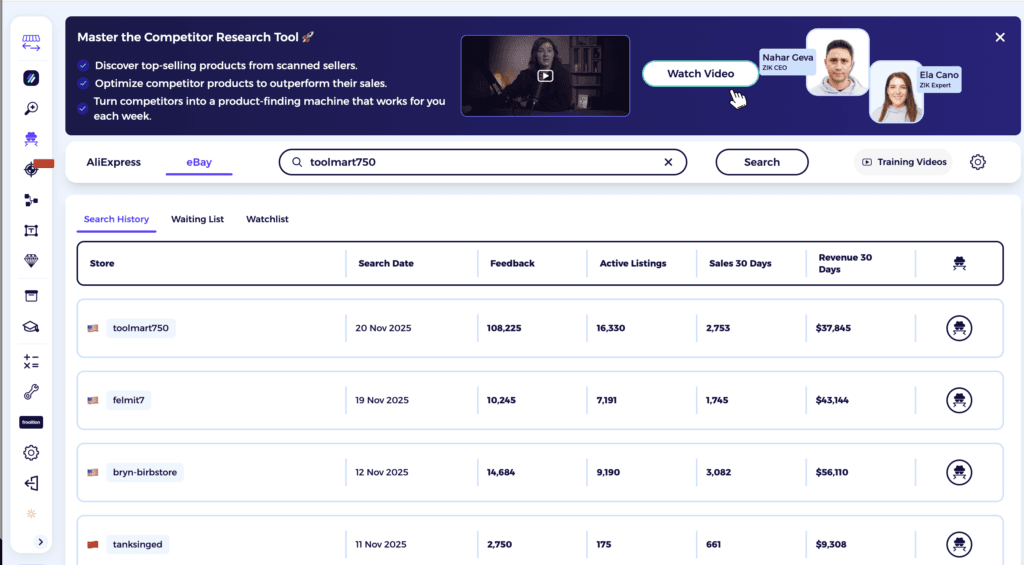The height and width of the screenshot is (565, 1024).
Task: Click the logout arrow icon in sidebar
Action: tap(31, 483)
